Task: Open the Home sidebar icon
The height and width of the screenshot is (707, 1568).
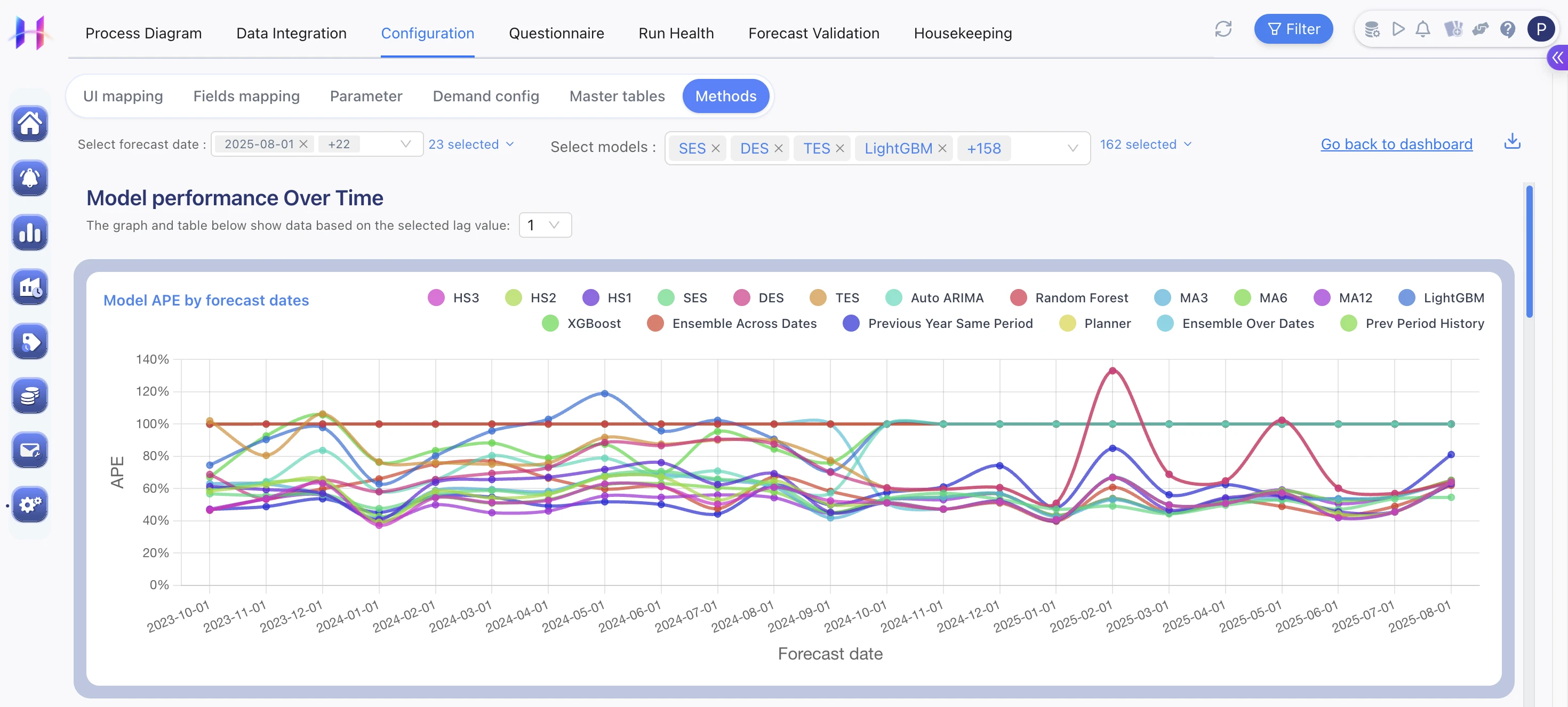Action: click(30, 124)
